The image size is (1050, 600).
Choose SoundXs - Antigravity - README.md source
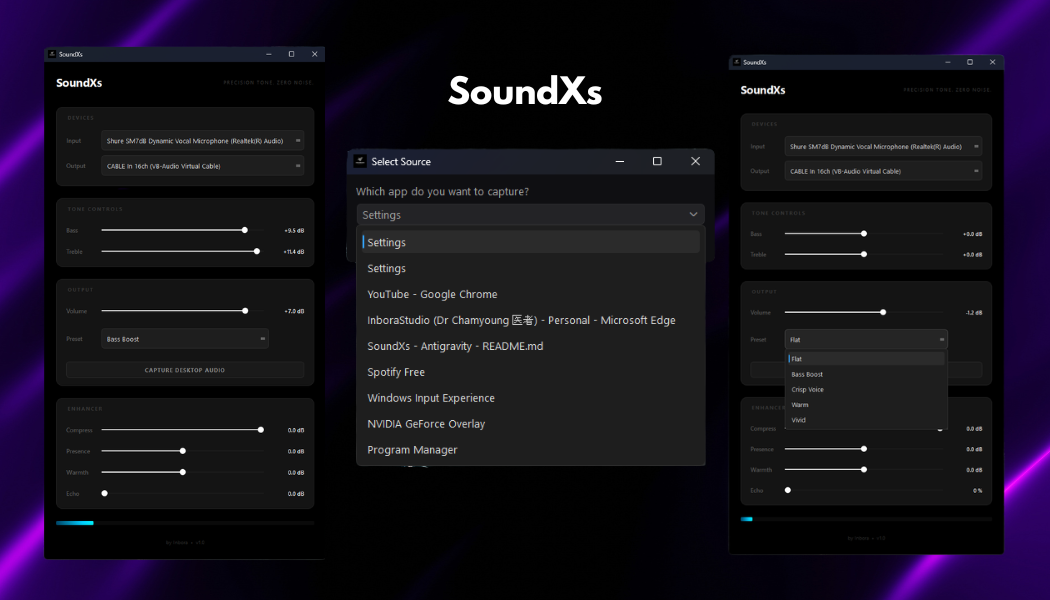coord(530,346)
